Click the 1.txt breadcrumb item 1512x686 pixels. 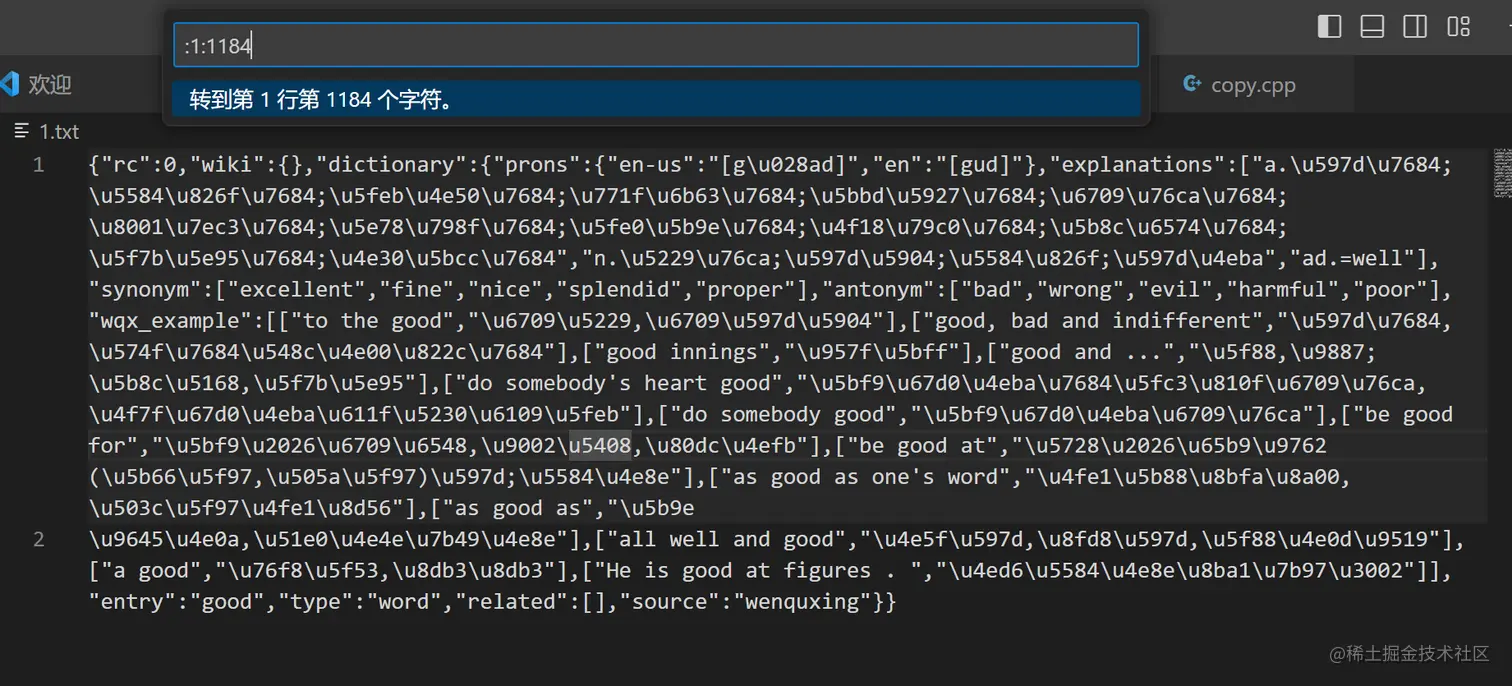[59, 131]
